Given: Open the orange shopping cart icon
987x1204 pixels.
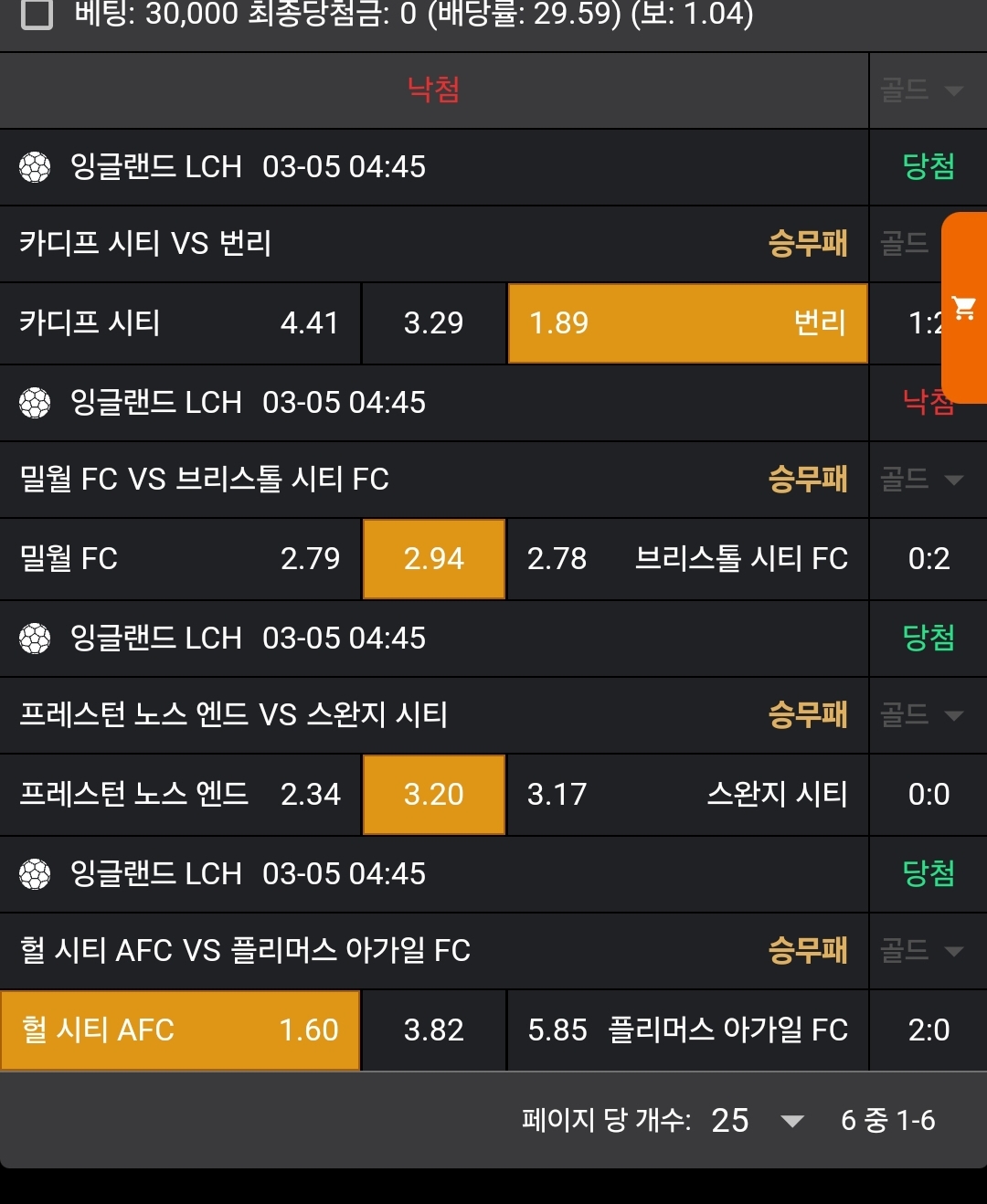Looking at the screenshot, I should pos(963,308).
